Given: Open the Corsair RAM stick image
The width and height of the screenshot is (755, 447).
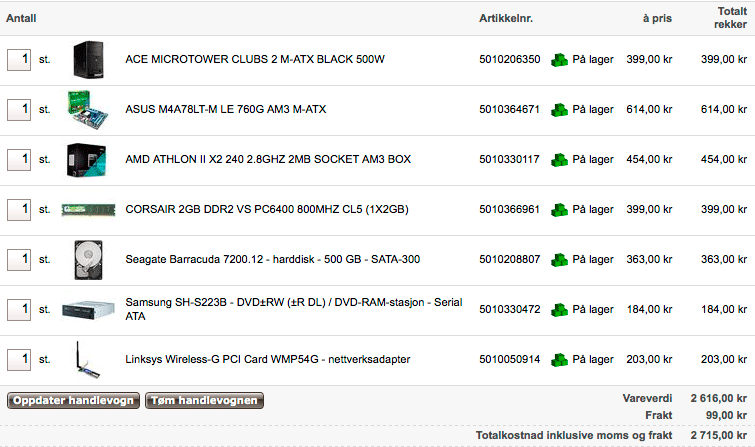Looking at the screenshot, I should coord(89,210).
